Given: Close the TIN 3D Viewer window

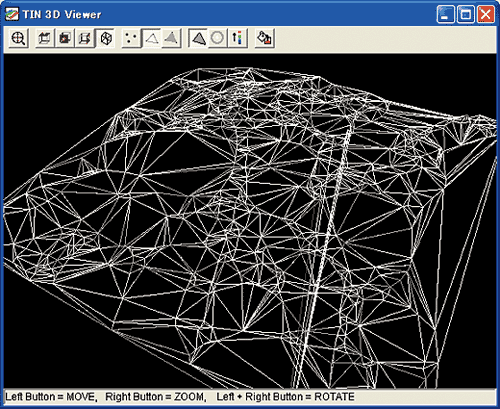Looking at the screenshot, I should (486, 14).
